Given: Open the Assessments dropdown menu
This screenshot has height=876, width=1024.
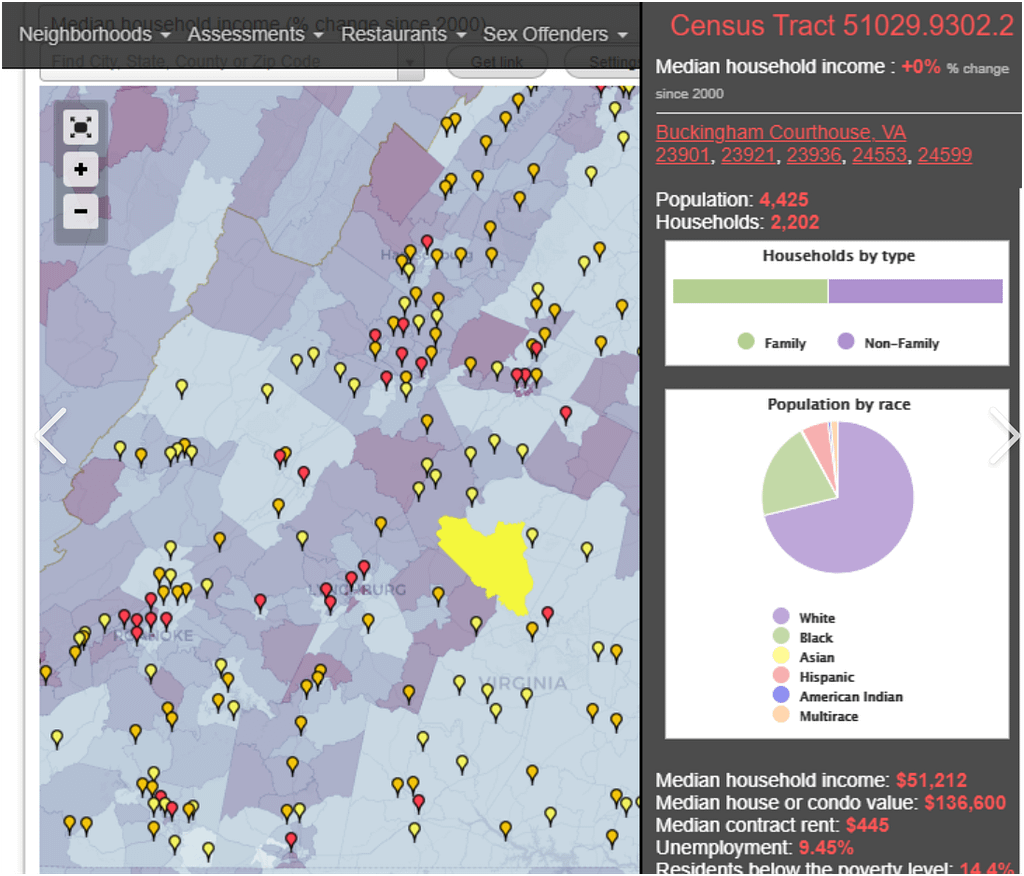Looking at the screenshot, I should click(255, 34).
